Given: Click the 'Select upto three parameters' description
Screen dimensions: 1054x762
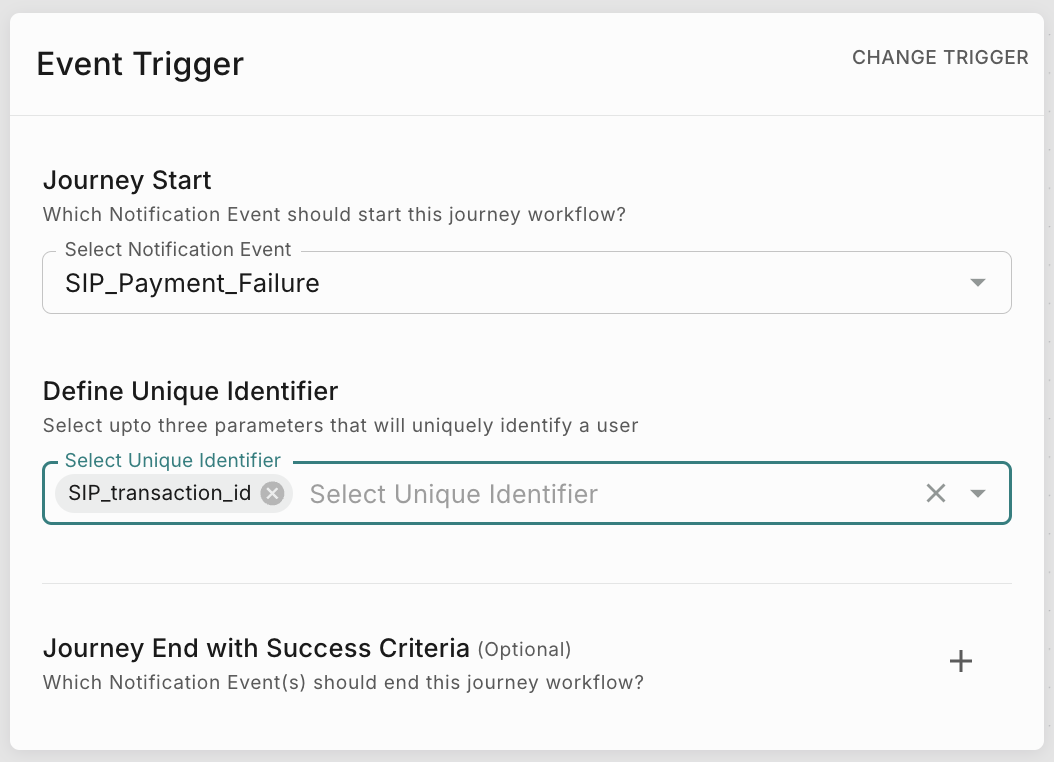Looking at the screenshot, I should pyautogui.click(x=340, y=425).
